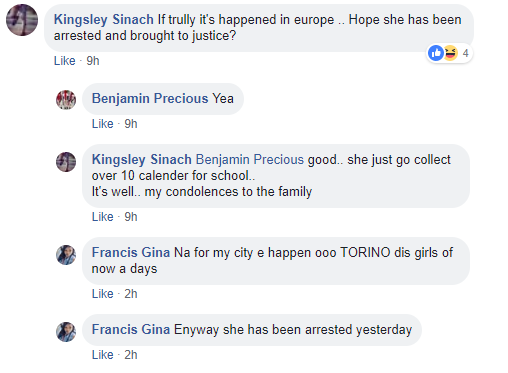Click Kingsley Sinach's small avatar on reply
Viewport: 508px width, 373px height.
click(x=66, y=162)
